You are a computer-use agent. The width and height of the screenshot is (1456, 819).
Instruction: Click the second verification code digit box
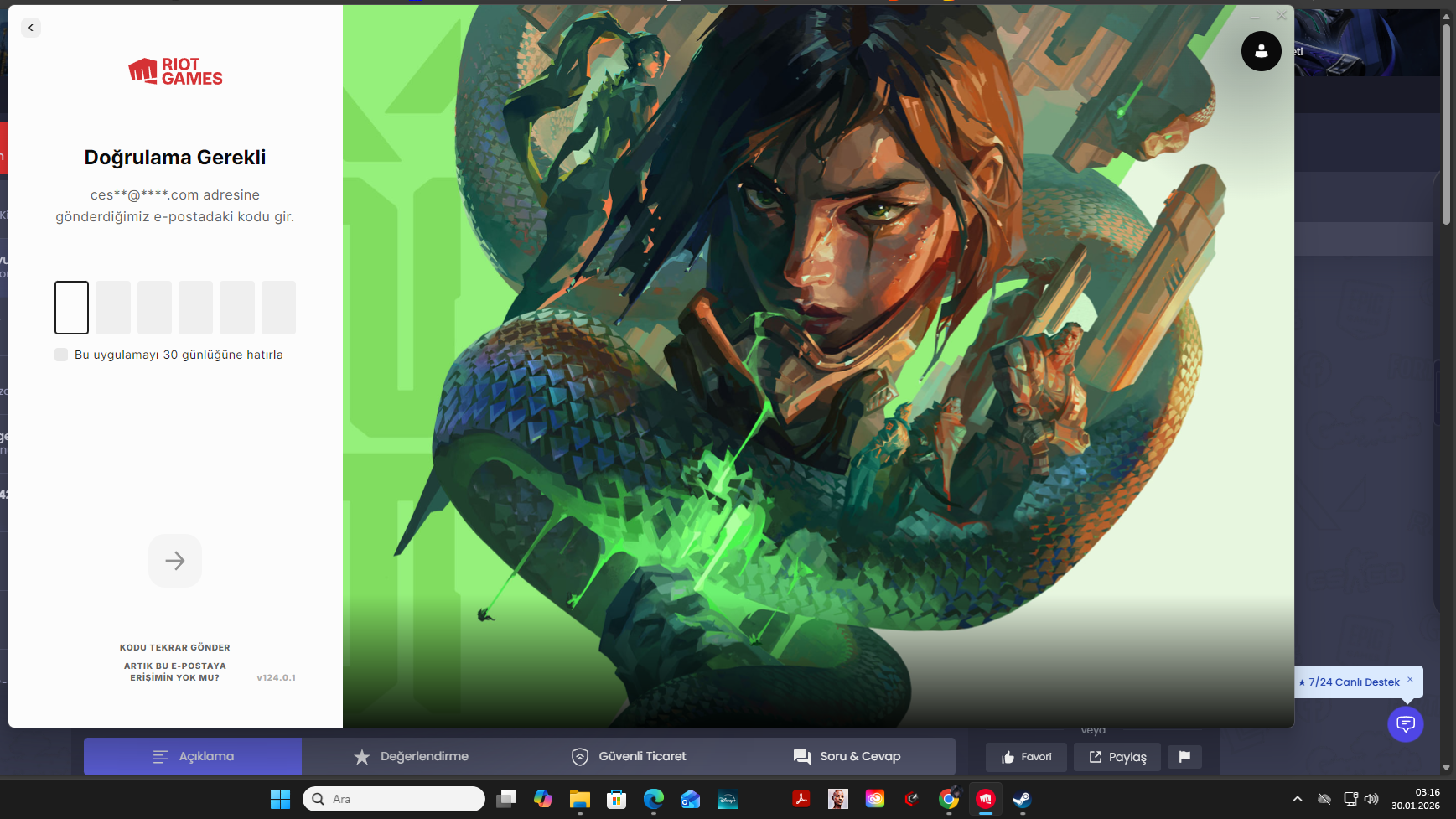[x=113, y=308]
